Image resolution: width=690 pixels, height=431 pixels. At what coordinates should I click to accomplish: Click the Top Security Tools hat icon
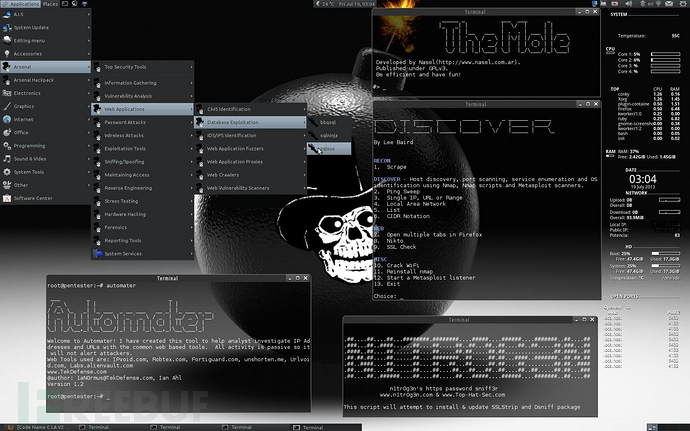pyautogui.click(x=97, y=67)
